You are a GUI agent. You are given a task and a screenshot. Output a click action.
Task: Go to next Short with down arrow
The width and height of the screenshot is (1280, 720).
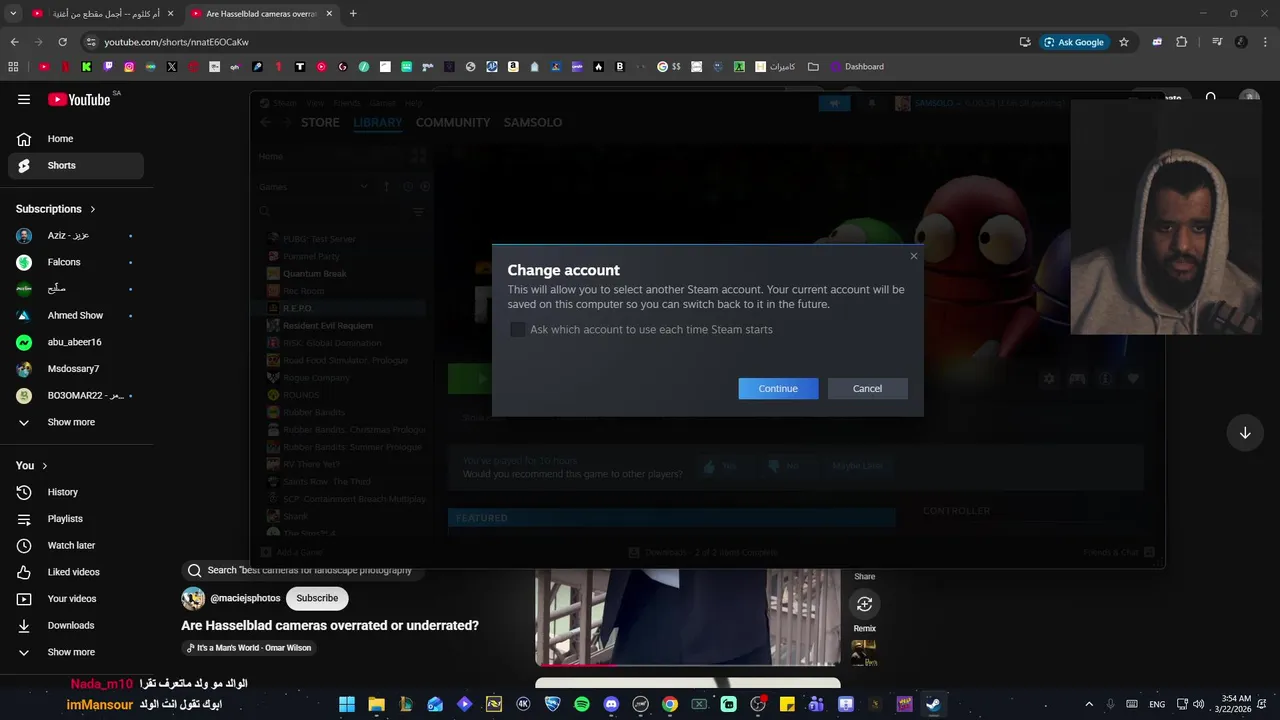click(x=1245, y=433)
